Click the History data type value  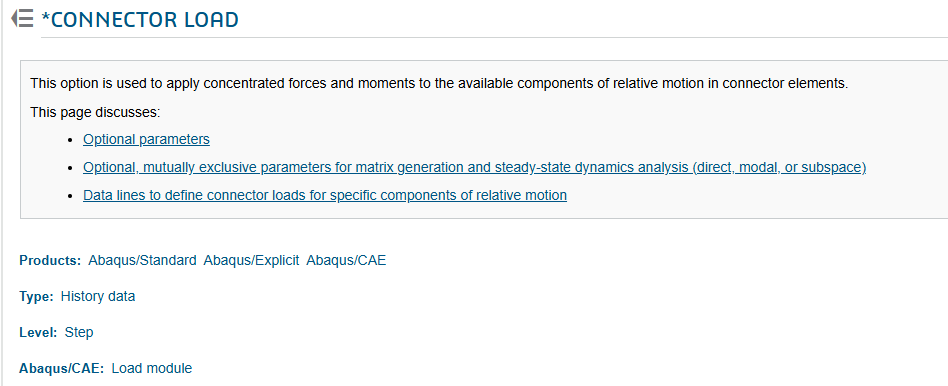point(98,296)
